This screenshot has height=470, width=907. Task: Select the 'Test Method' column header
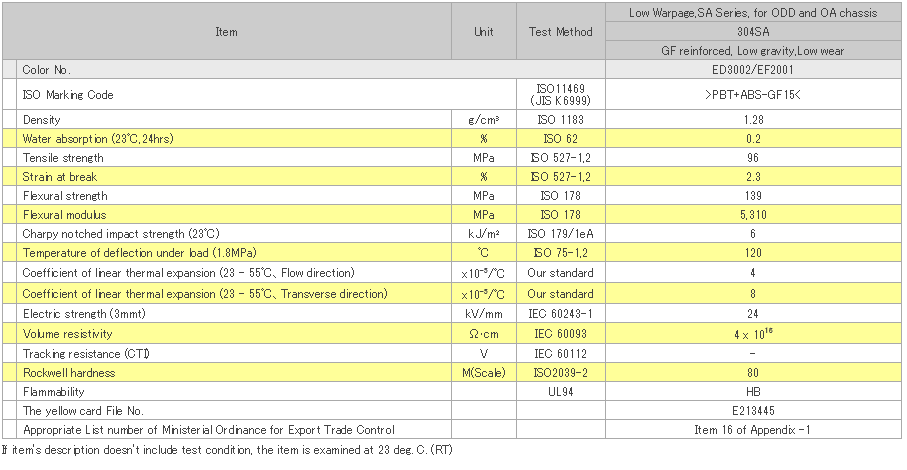[x=561, y=32]
